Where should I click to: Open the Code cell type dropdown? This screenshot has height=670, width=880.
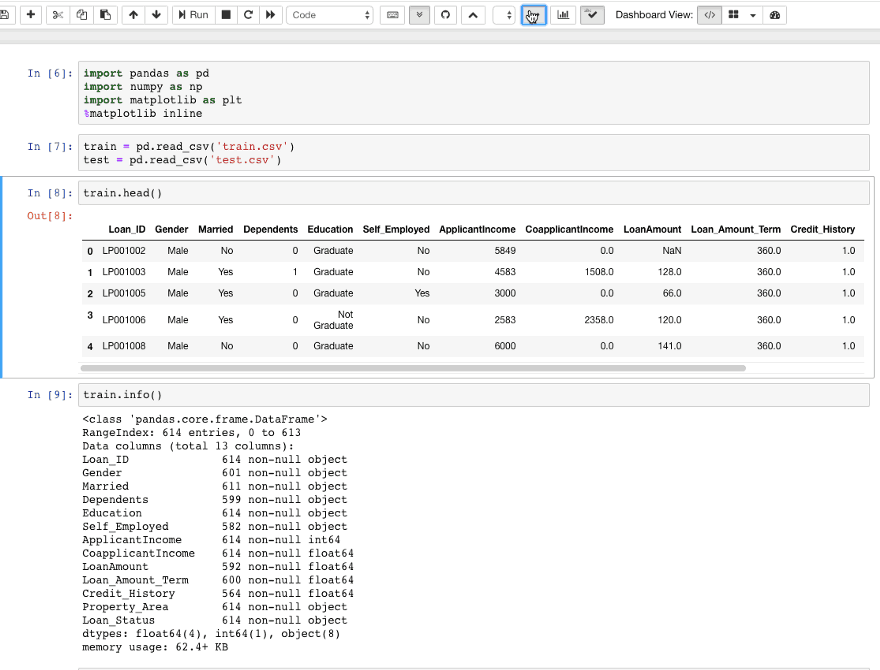(329, 15)
